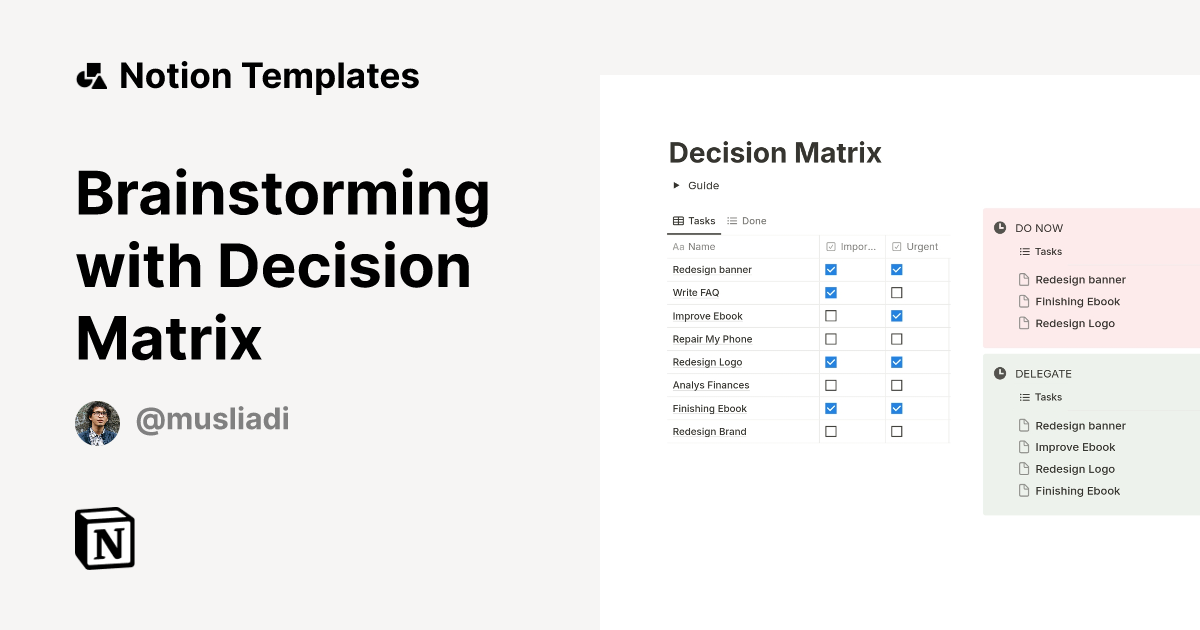This screenshot has width=1200, height=630.
Task: Uncheck Important for Redesign banner
Action: (x=830, y=269)
